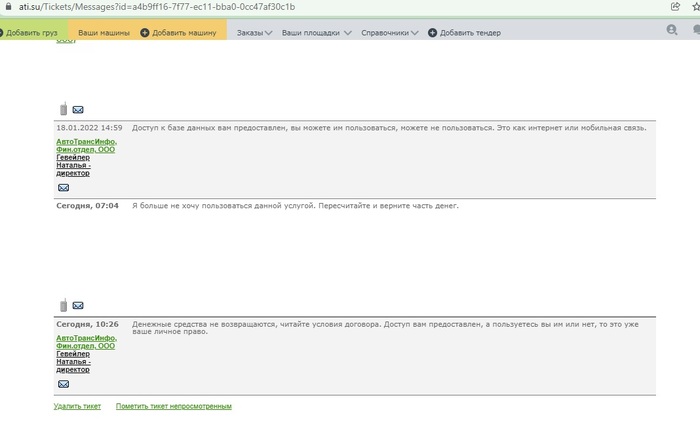Click plus icon beside Добавить тендер
This screenshot has height=423, width=700.
point(432,33)
